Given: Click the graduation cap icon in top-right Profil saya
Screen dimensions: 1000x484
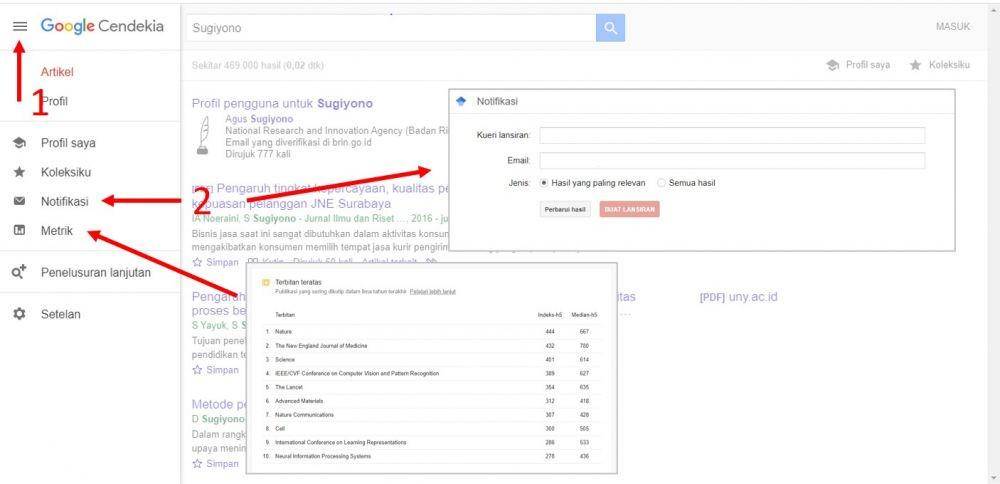Looking at the screenshot, I should click(832, 65).
